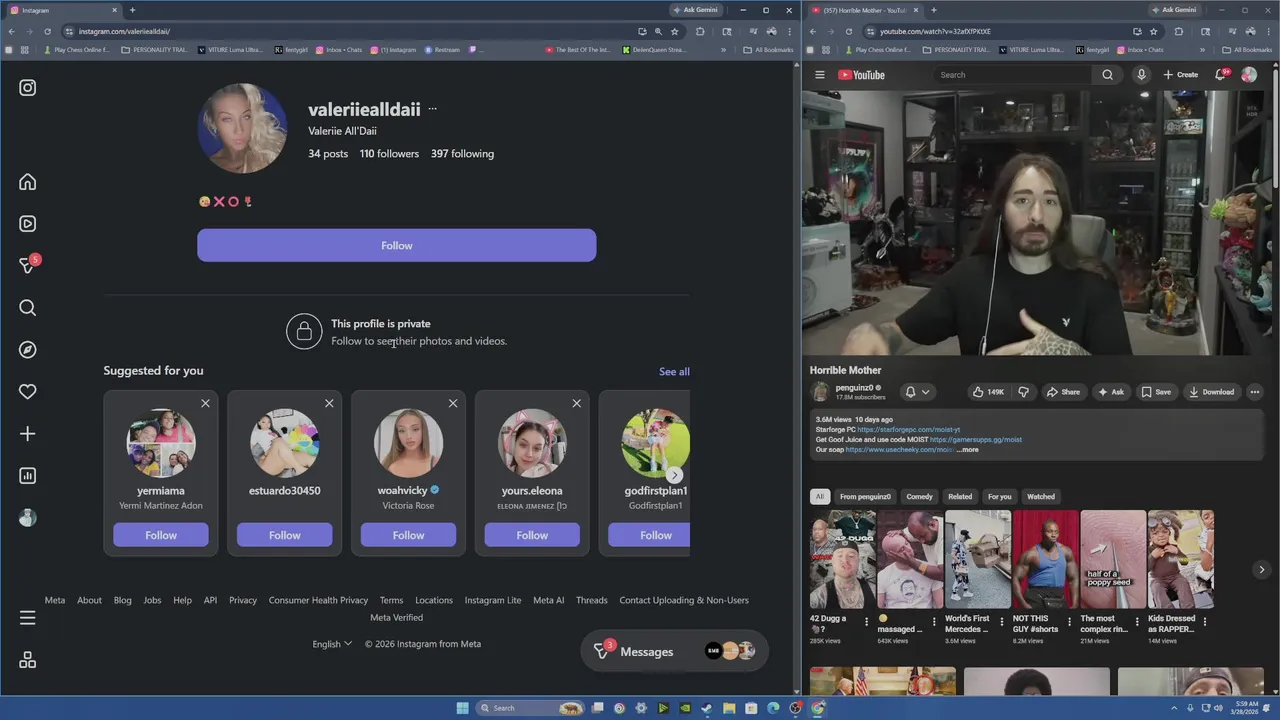Click the YouTube Create button

click(x=1181, y=75)
